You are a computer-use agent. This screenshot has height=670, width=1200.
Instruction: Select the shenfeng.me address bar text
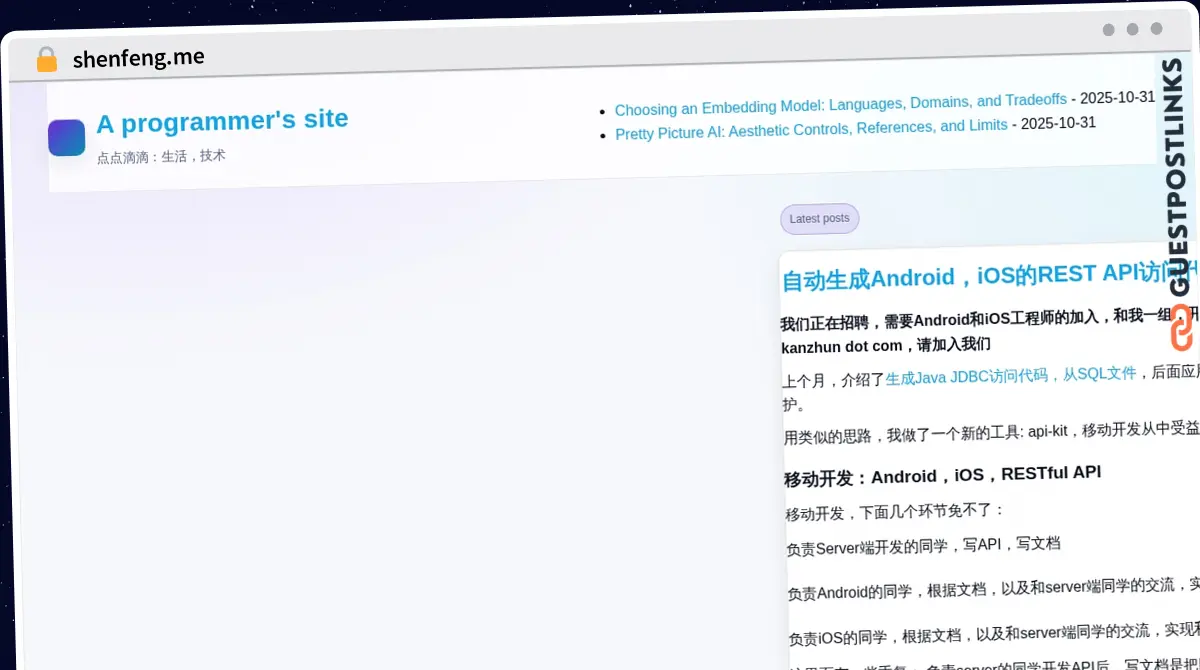pos(139,58)
